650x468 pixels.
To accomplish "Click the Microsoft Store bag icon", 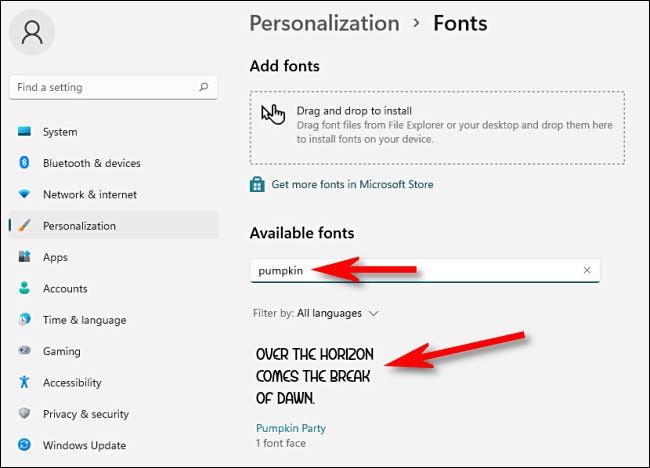I will coord(258,184).
